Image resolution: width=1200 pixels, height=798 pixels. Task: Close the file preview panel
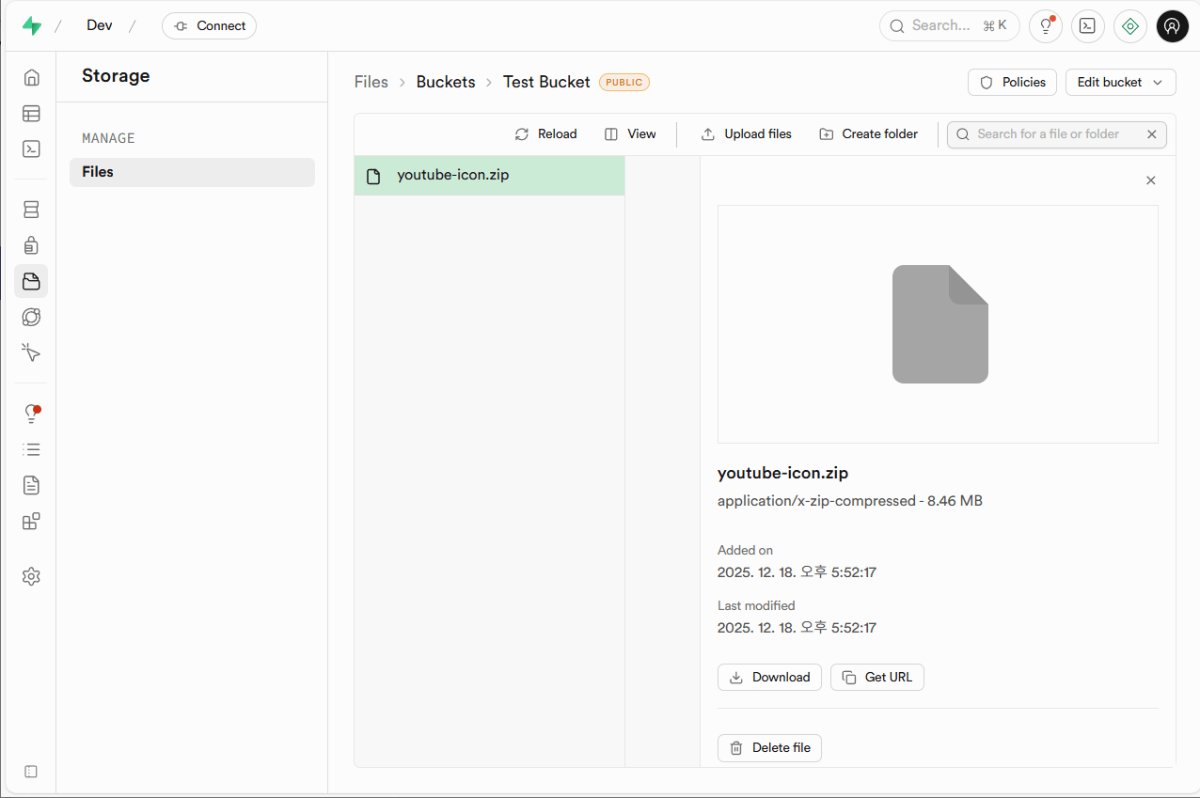(x=1150, y=181)
